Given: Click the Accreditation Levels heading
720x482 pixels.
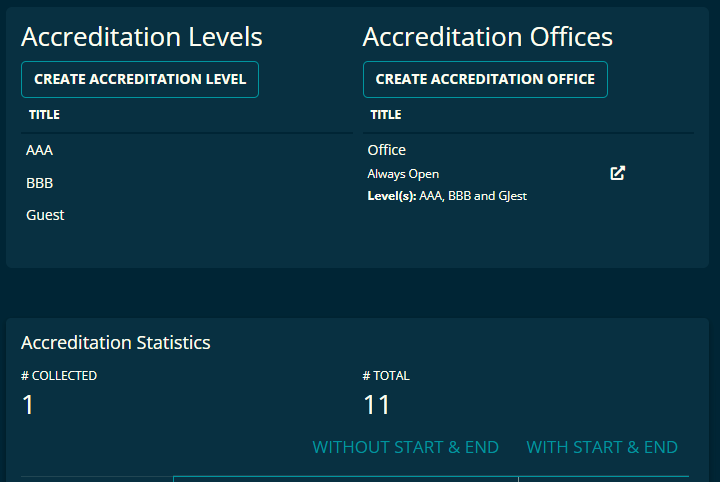Looking at the screenshot, I should point(142,37).
